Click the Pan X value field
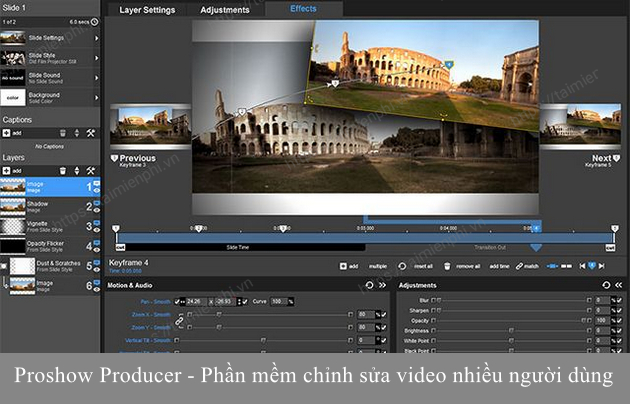 196,301
